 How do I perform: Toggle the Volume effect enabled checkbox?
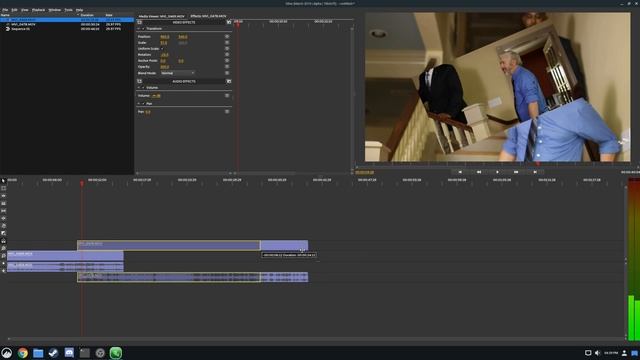point(143,87)
